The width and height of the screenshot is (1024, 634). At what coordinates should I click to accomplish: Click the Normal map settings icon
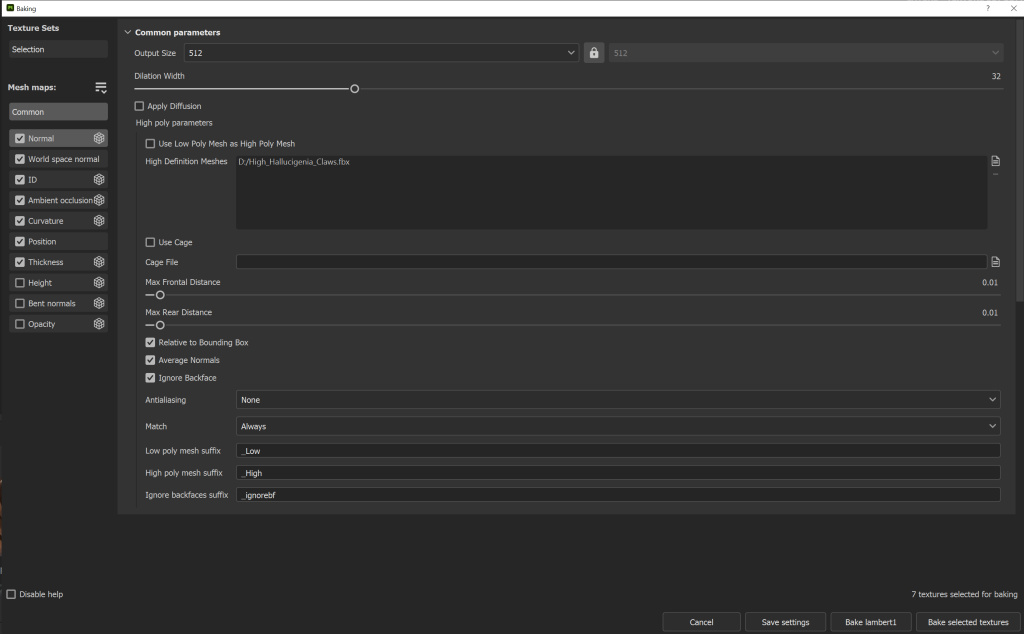click(99, 139)
